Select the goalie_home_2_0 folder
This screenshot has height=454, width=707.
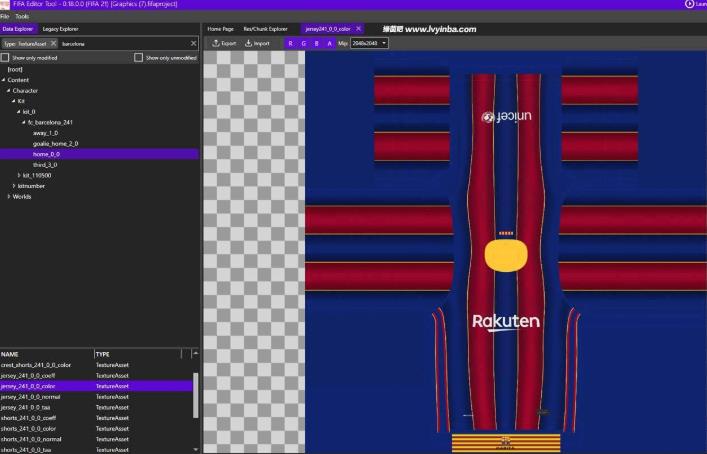55,143
